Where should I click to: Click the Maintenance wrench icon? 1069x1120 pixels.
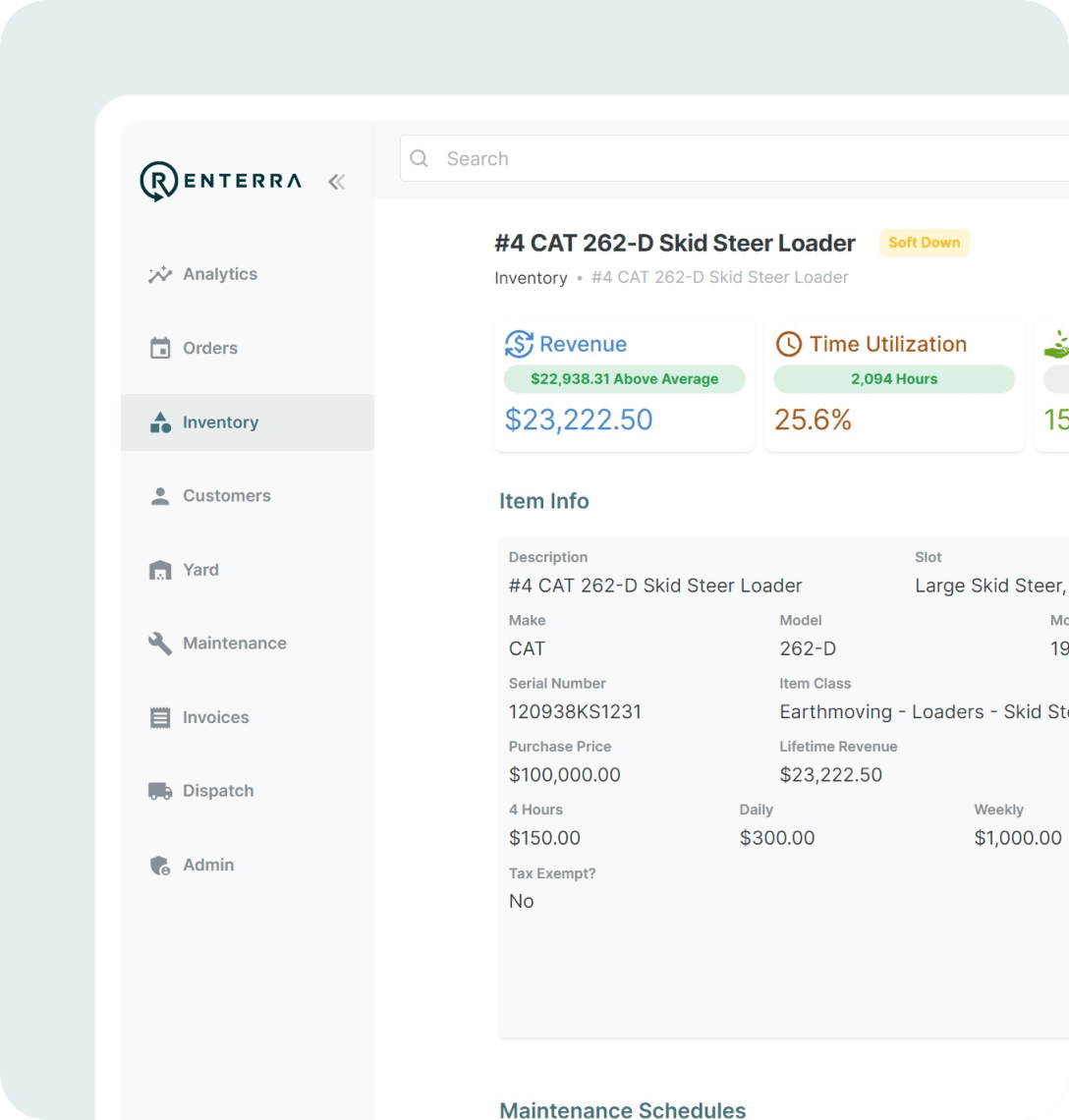click(160, 644)
